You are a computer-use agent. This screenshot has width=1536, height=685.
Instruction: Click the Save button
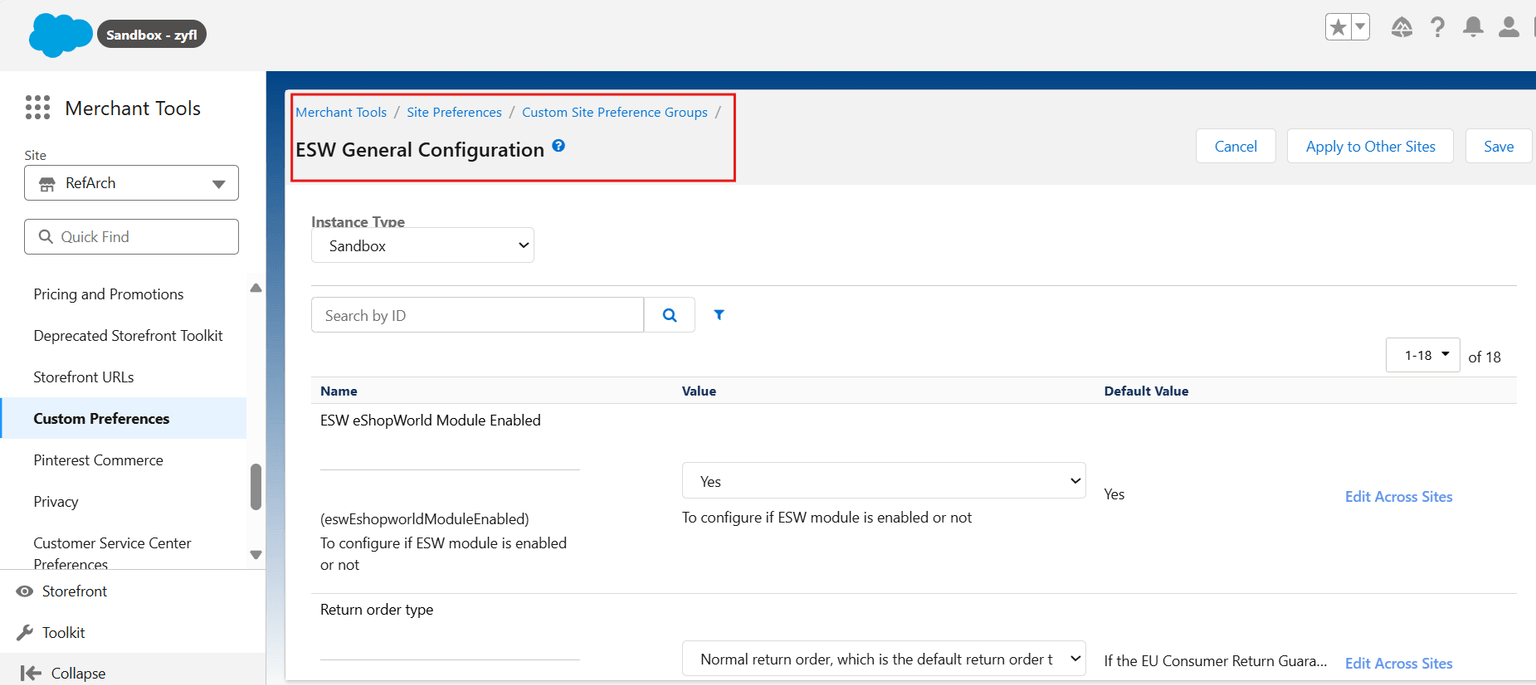tap(1498, 146)
